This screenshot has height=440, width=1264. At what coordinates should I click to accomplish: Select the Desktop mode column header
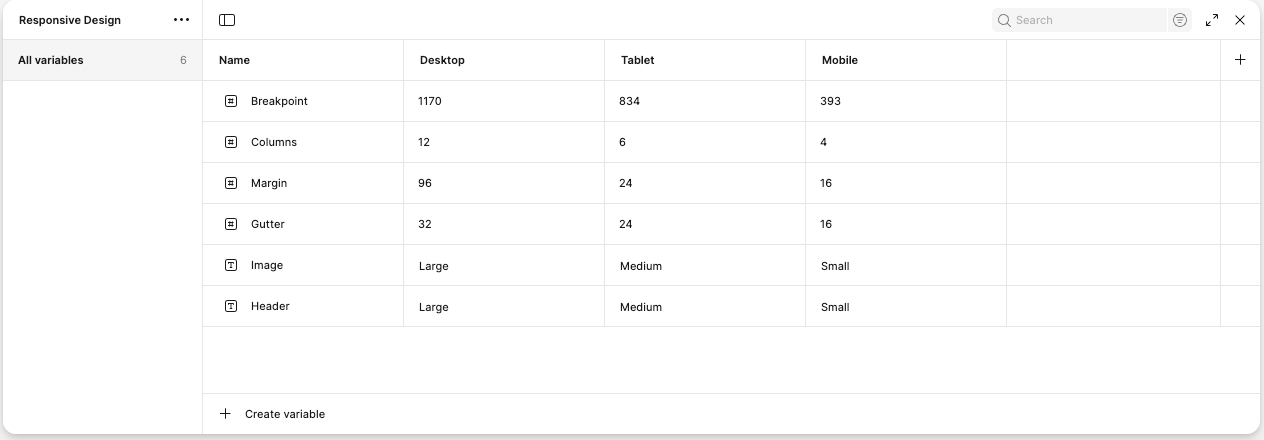point(442,60)
